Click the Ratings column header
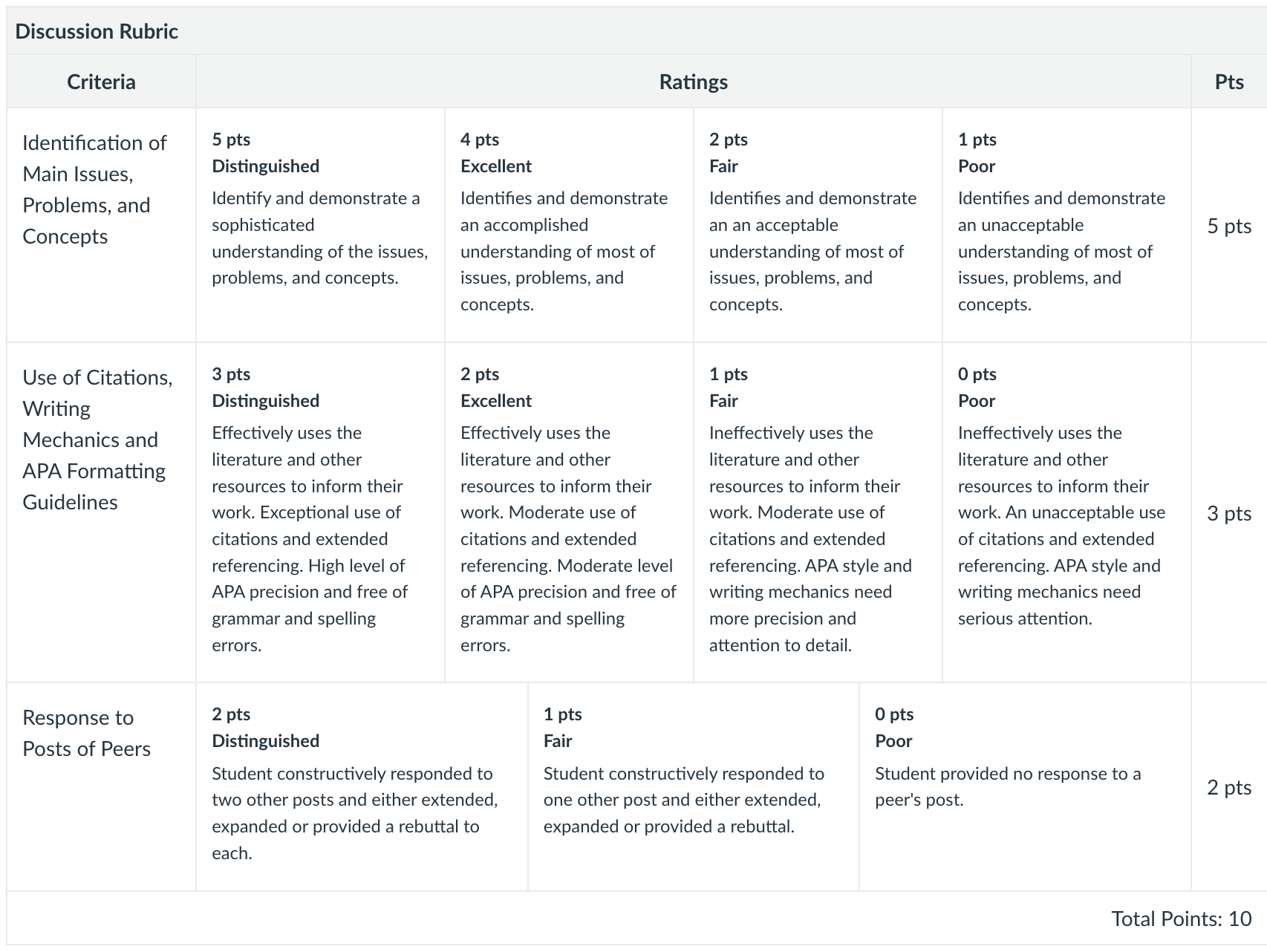1267x952 pixels. 693,82
